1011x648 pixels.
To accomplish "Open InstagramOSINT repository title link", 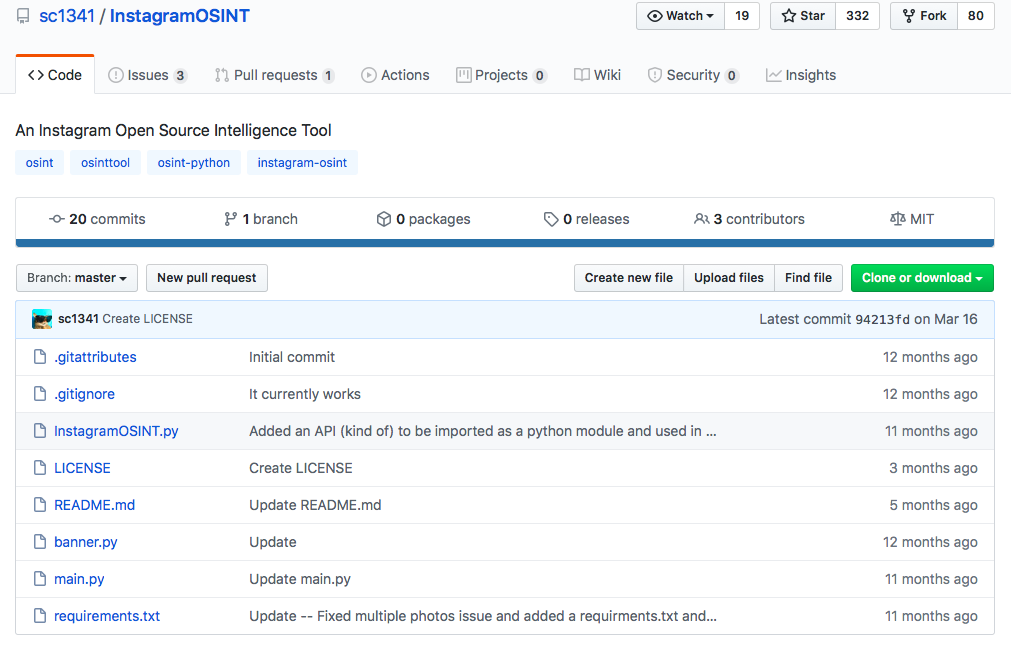I will tap(179, 16).
